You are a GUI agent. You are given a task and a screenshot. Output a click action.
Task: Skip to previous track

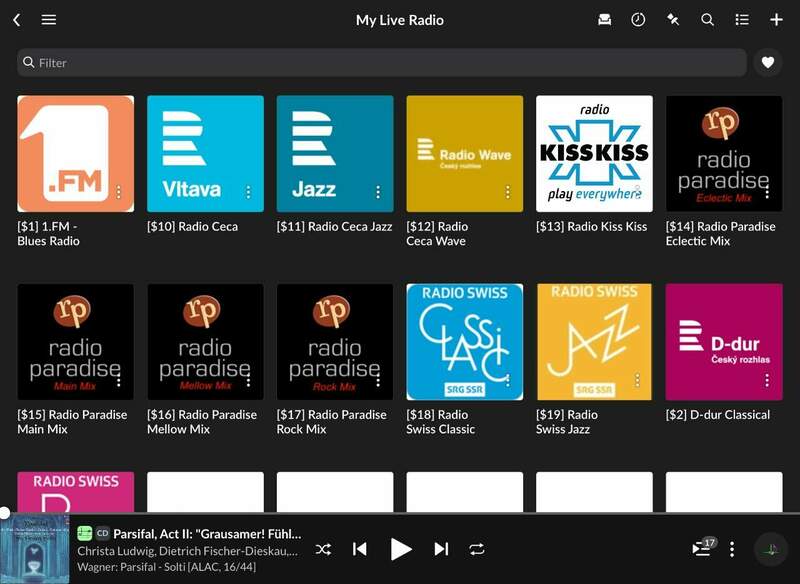(x=360, y=549)
